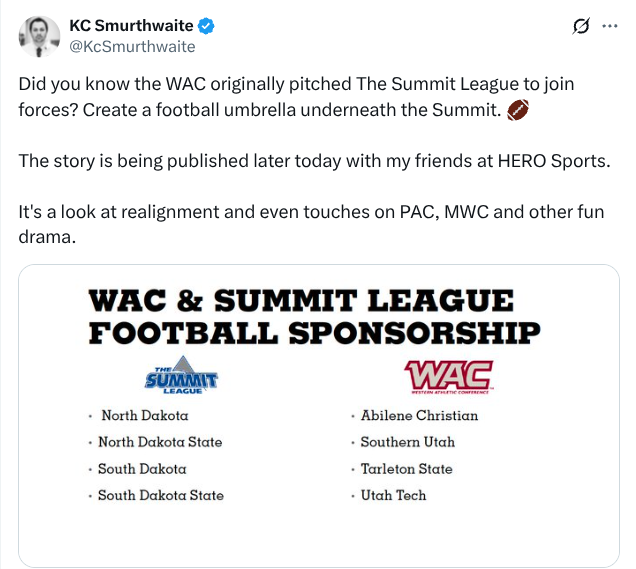This screenshot has width=636, height=569.
Task: Click the KC Smurthwaite display name
Action: pos(131,26)
